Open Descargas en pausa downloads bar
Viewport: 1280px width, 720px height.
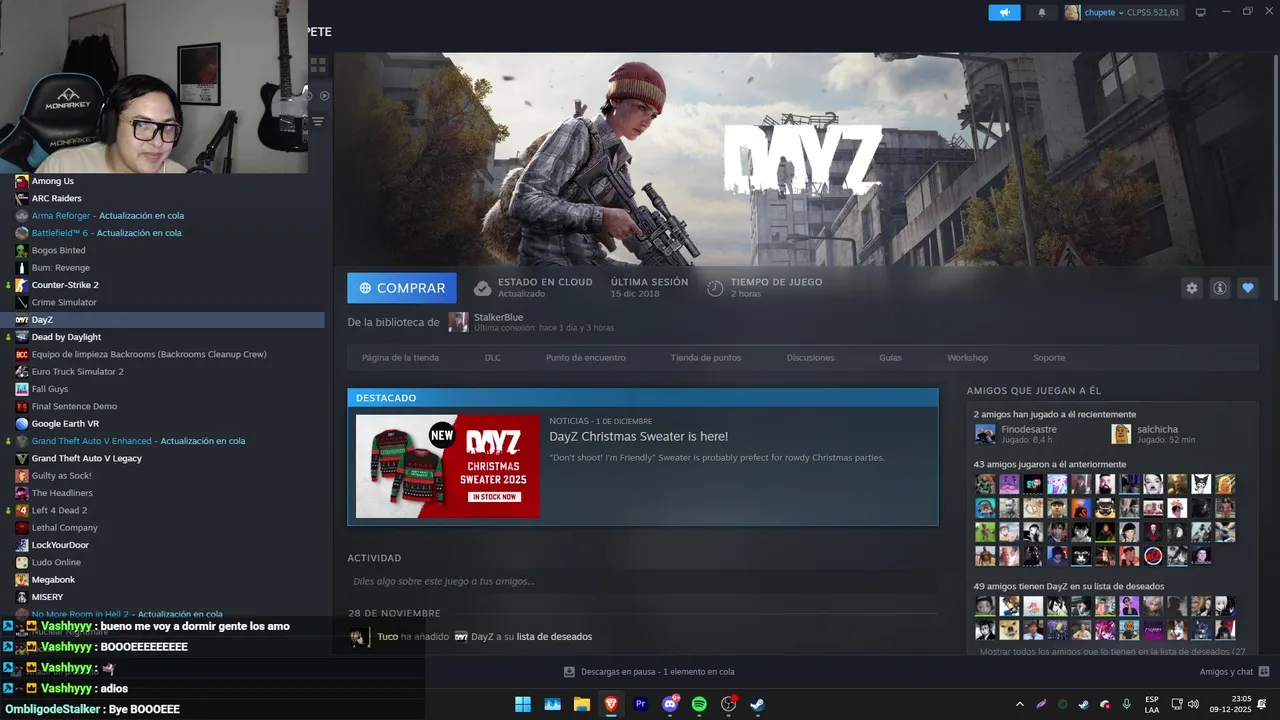(x=649, y=672)
